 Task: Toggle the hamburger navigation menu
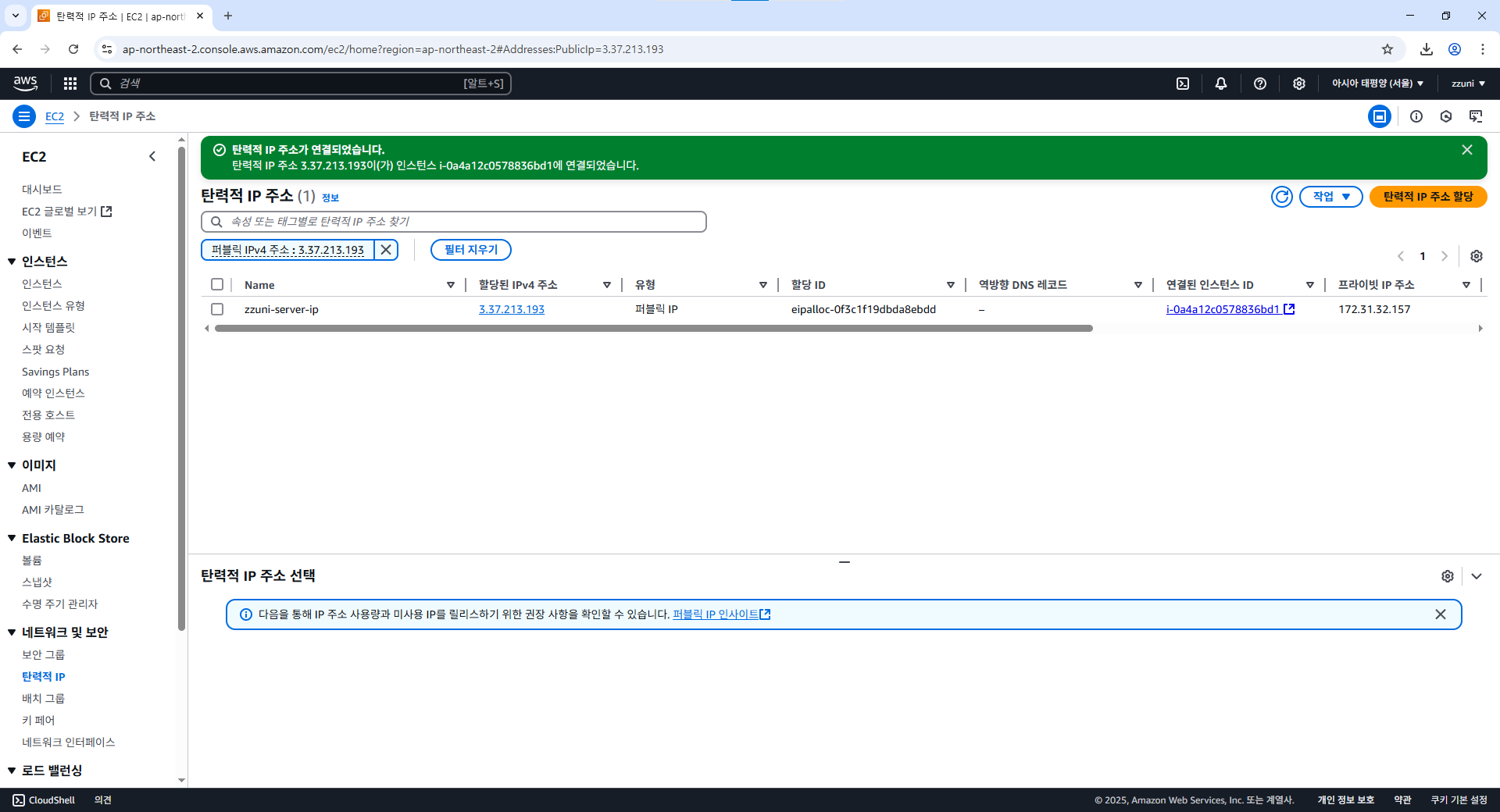(x=24, y=116)
